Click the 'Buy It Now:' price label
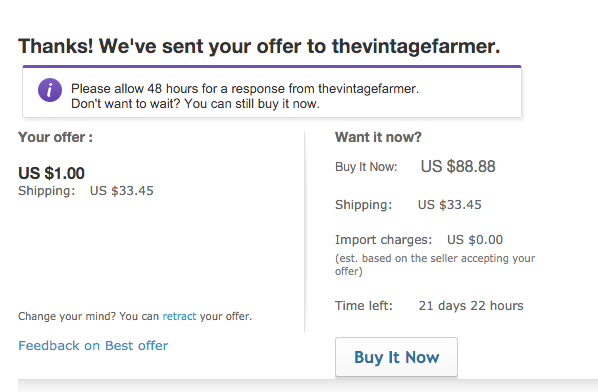 tap(366, 167)
